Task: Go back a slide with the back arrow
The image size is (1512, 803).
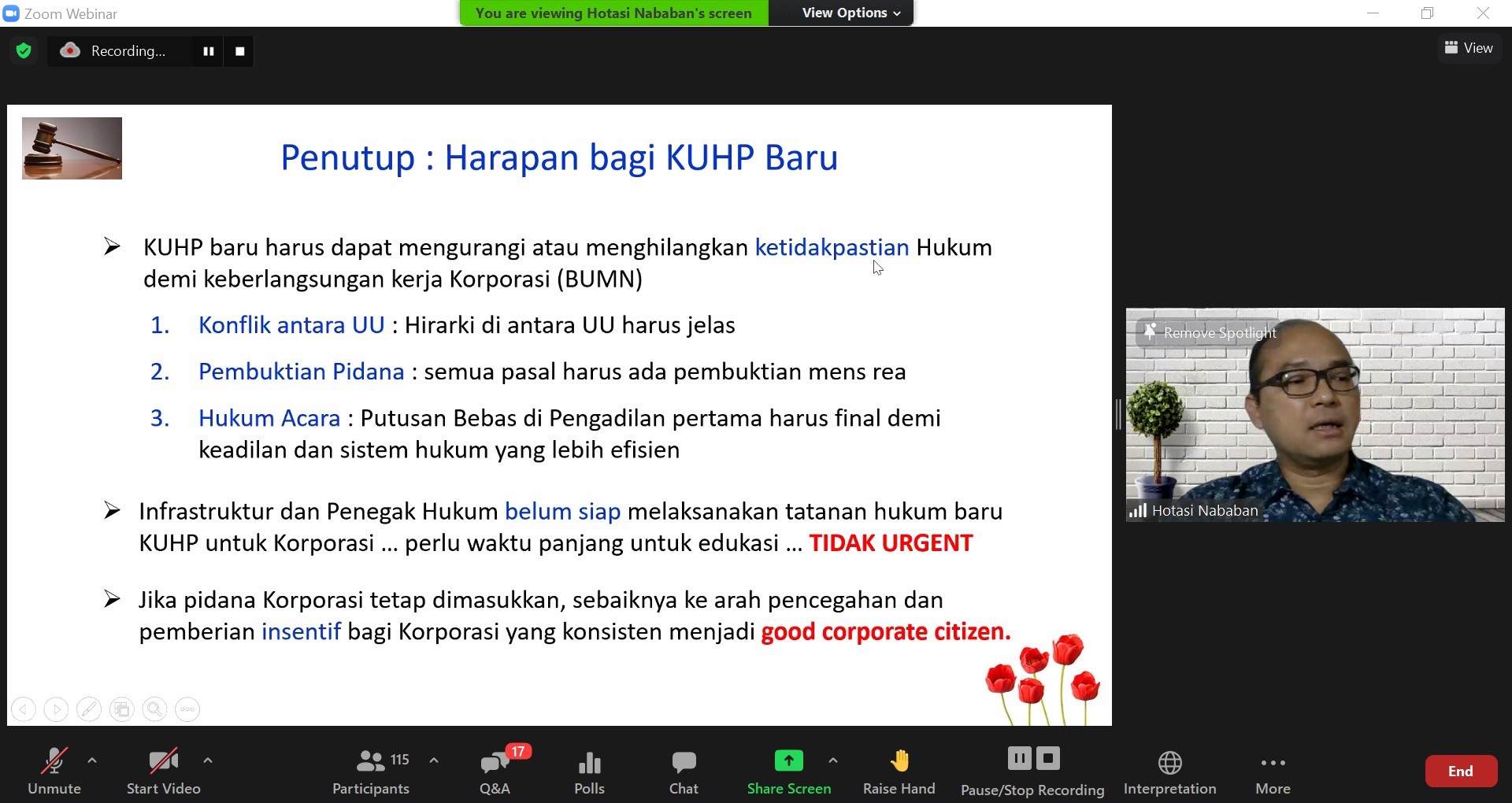Action: 24,709
